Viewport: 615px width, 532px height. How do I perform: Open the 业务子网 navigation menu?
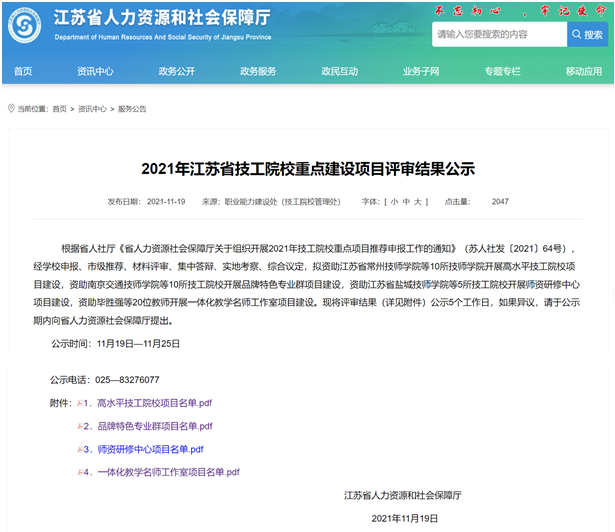421,71
